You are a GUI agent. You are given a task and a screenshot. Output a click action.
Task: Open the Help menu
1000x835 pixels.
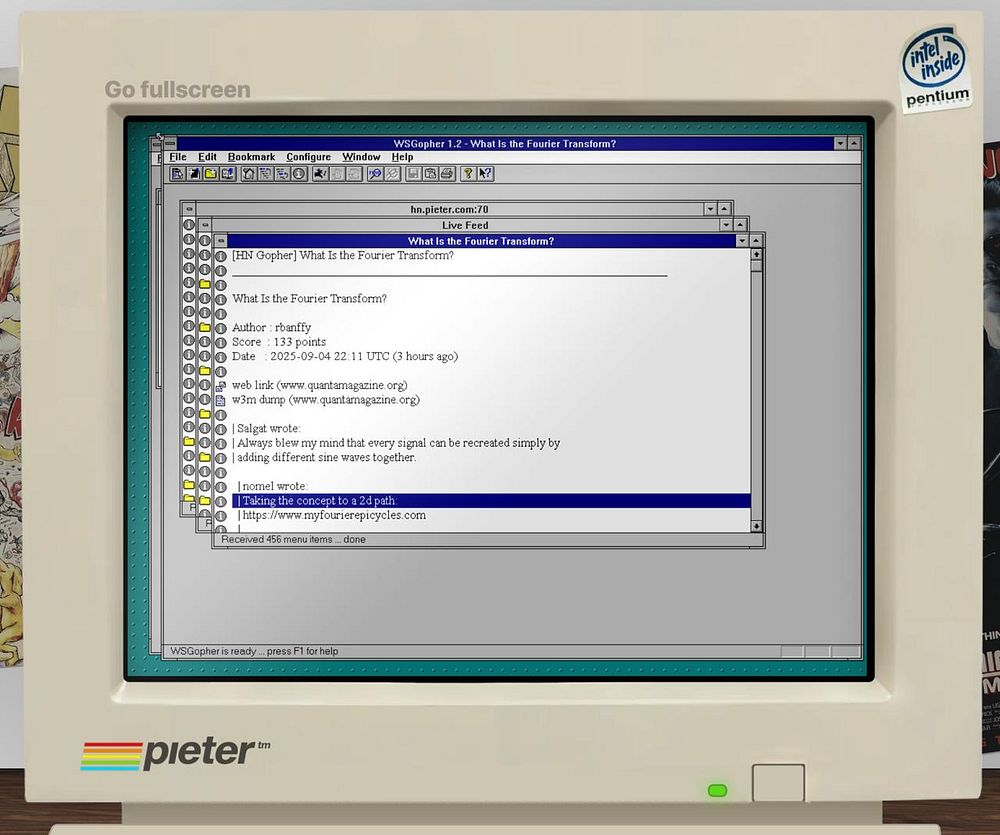[402, 157]
